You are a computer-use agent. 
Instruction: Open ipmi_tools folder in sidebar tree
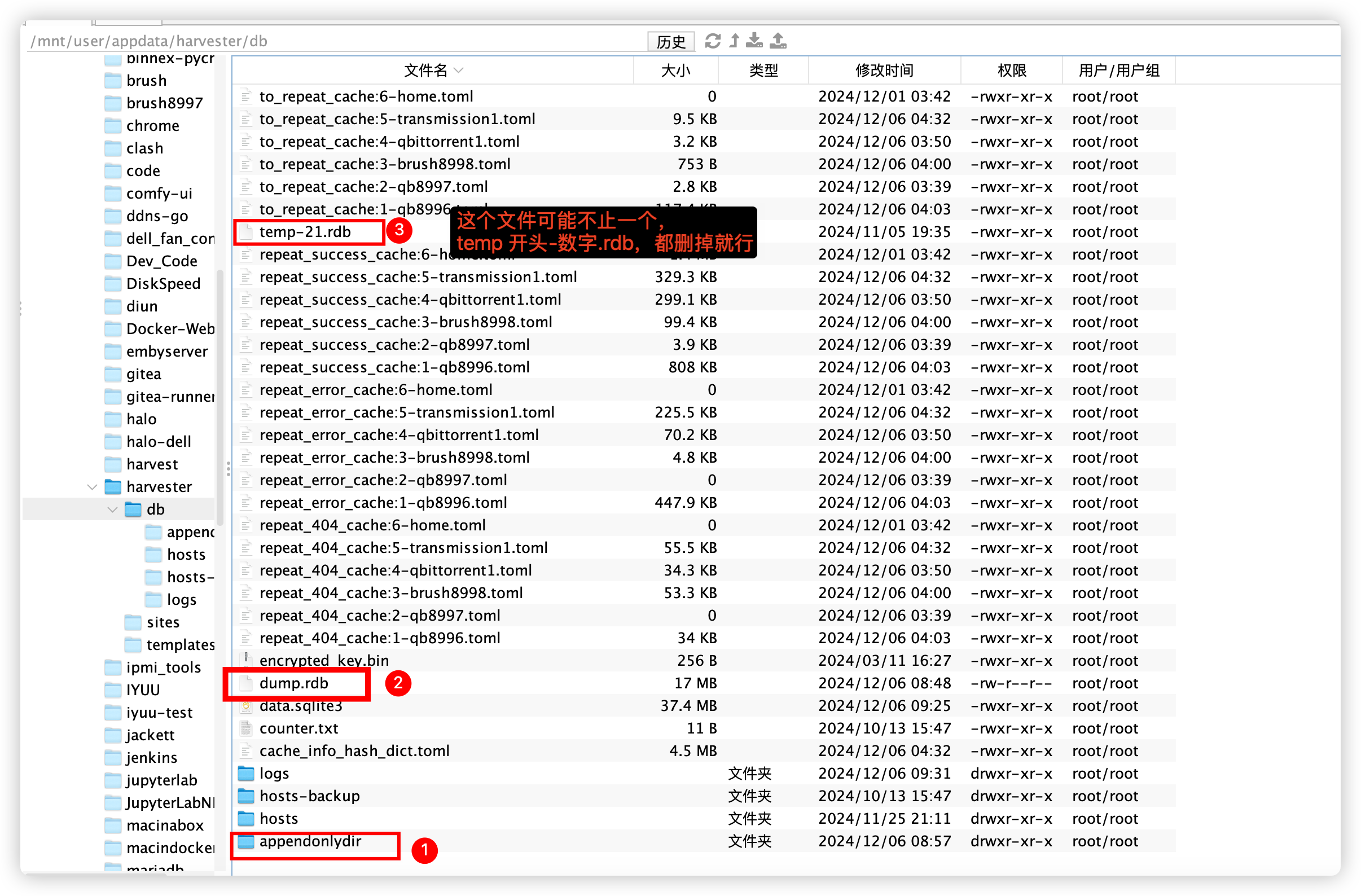[x=163, y=667]
